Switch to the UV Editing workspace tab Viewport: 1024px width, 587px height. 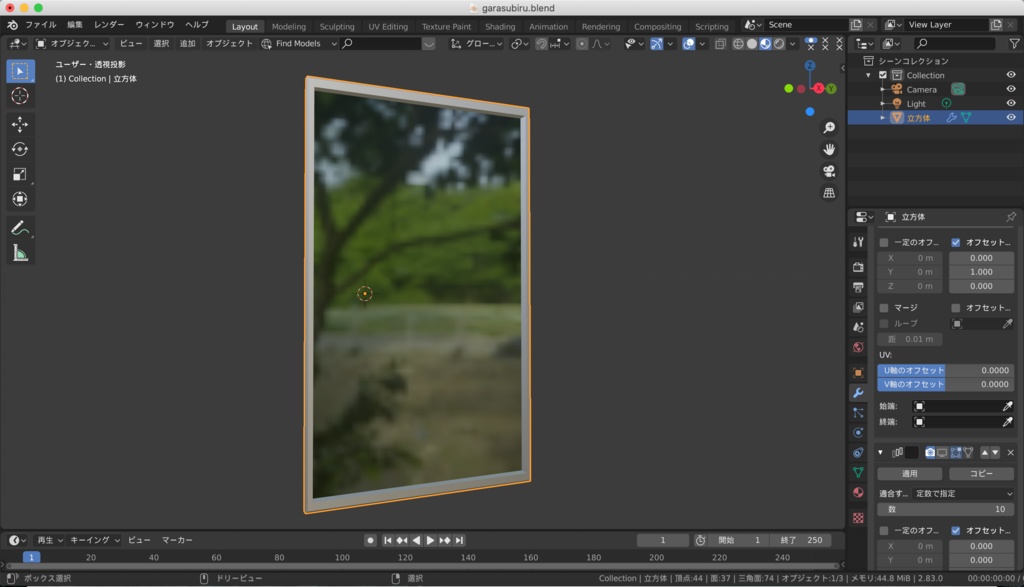coord(388,27)
